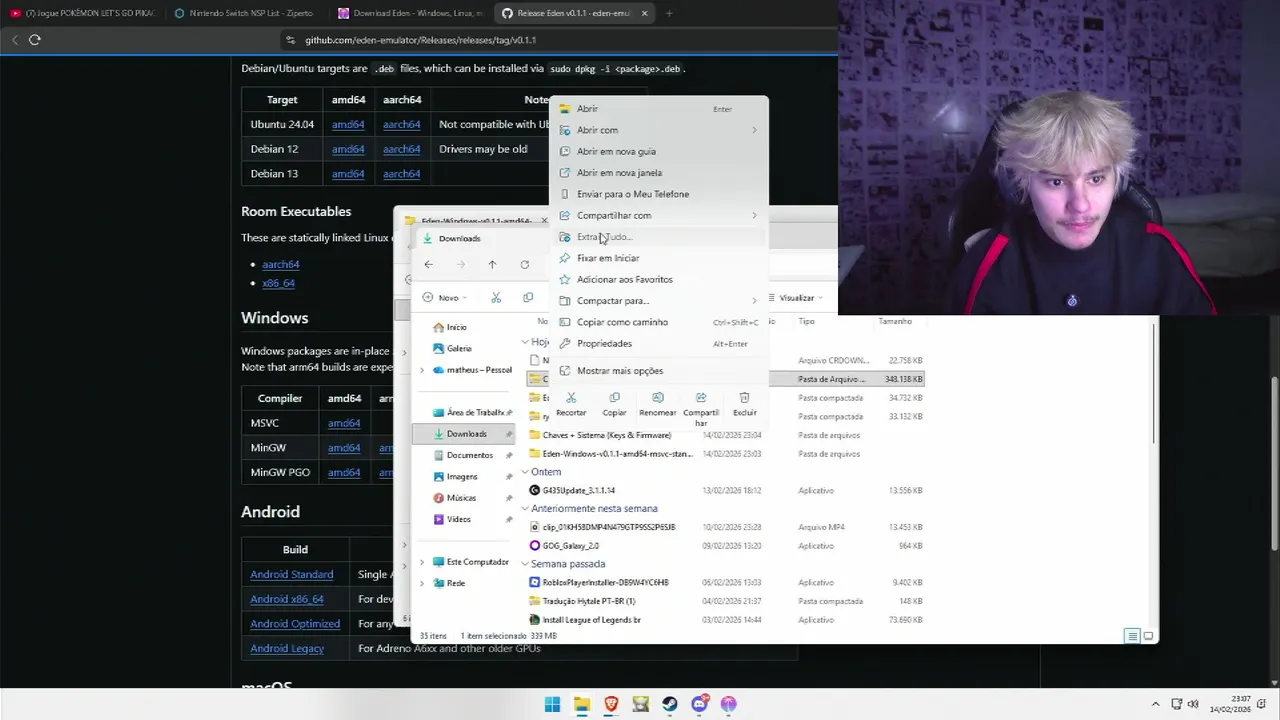
Task: Open Visualizar dropdown in Explorer
Action: (x=797, y=297)
